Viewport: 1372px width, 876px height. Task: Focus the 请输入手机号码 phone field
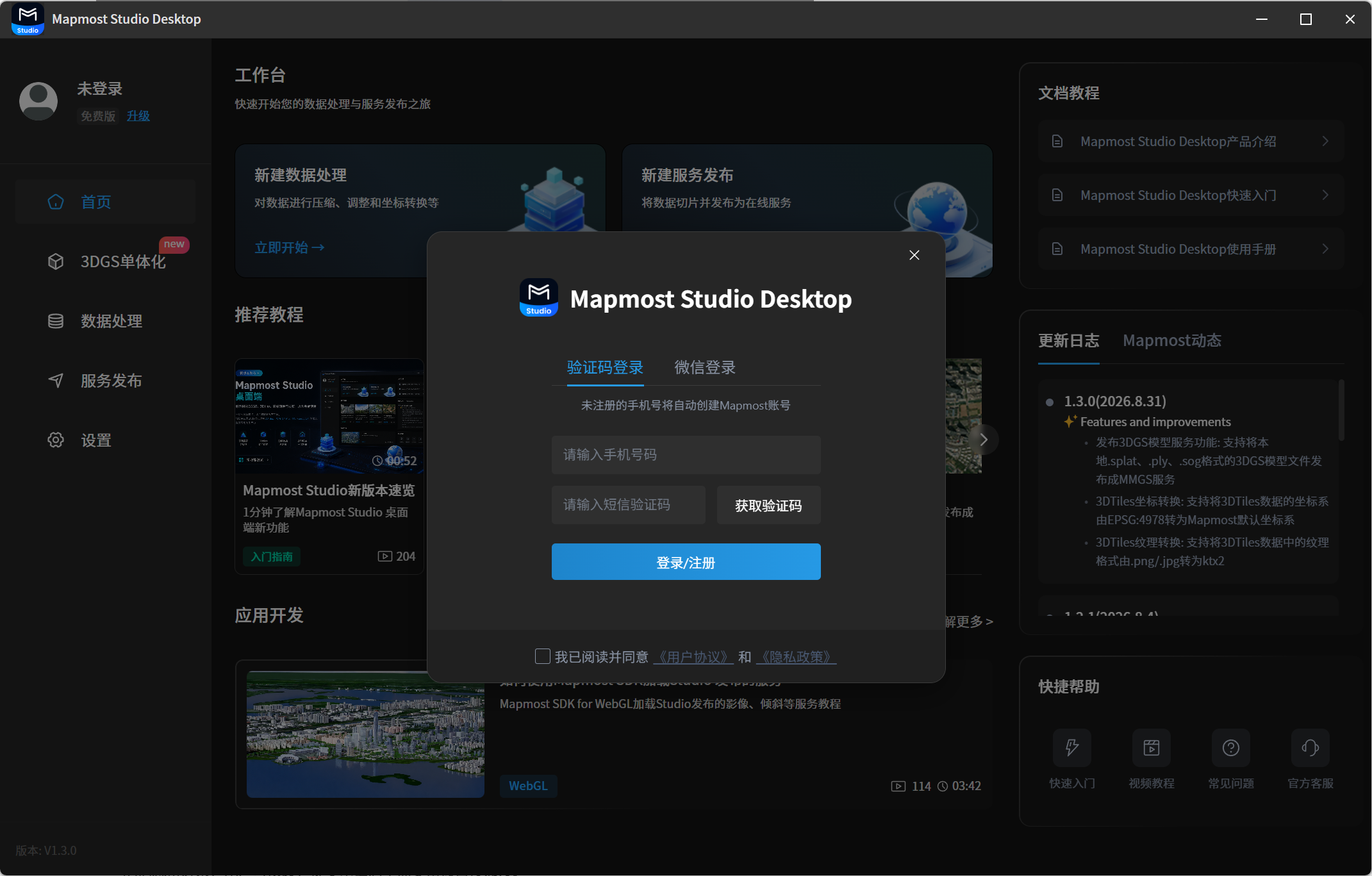pos(686,455)
